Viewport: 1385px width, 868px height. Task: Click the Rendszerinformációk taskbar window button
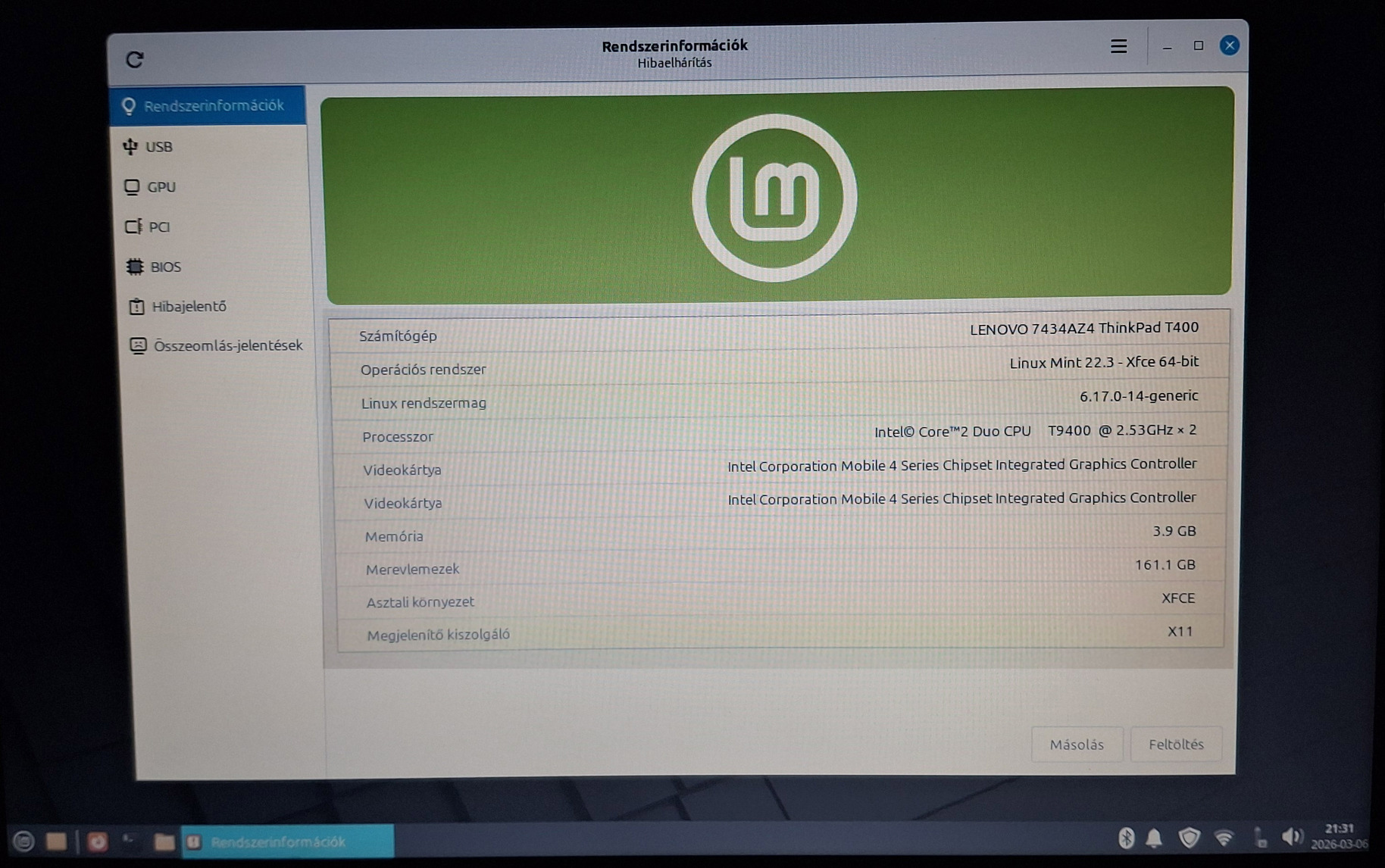288,841
